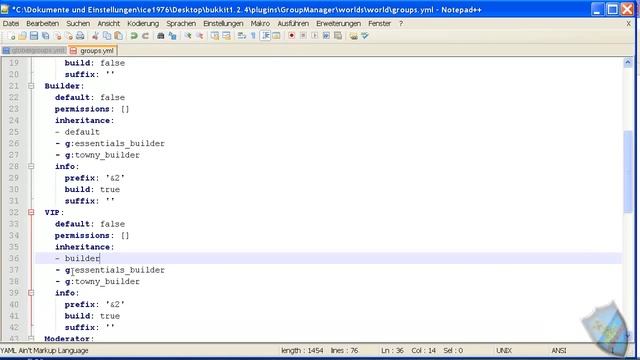Click the Zoom In toolbar icon
This screenshot has width=640, height=360.
188,36
